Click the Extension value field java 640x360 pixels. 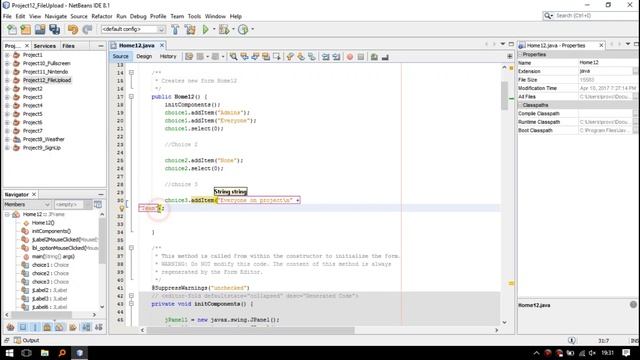[x=605, y=71]
